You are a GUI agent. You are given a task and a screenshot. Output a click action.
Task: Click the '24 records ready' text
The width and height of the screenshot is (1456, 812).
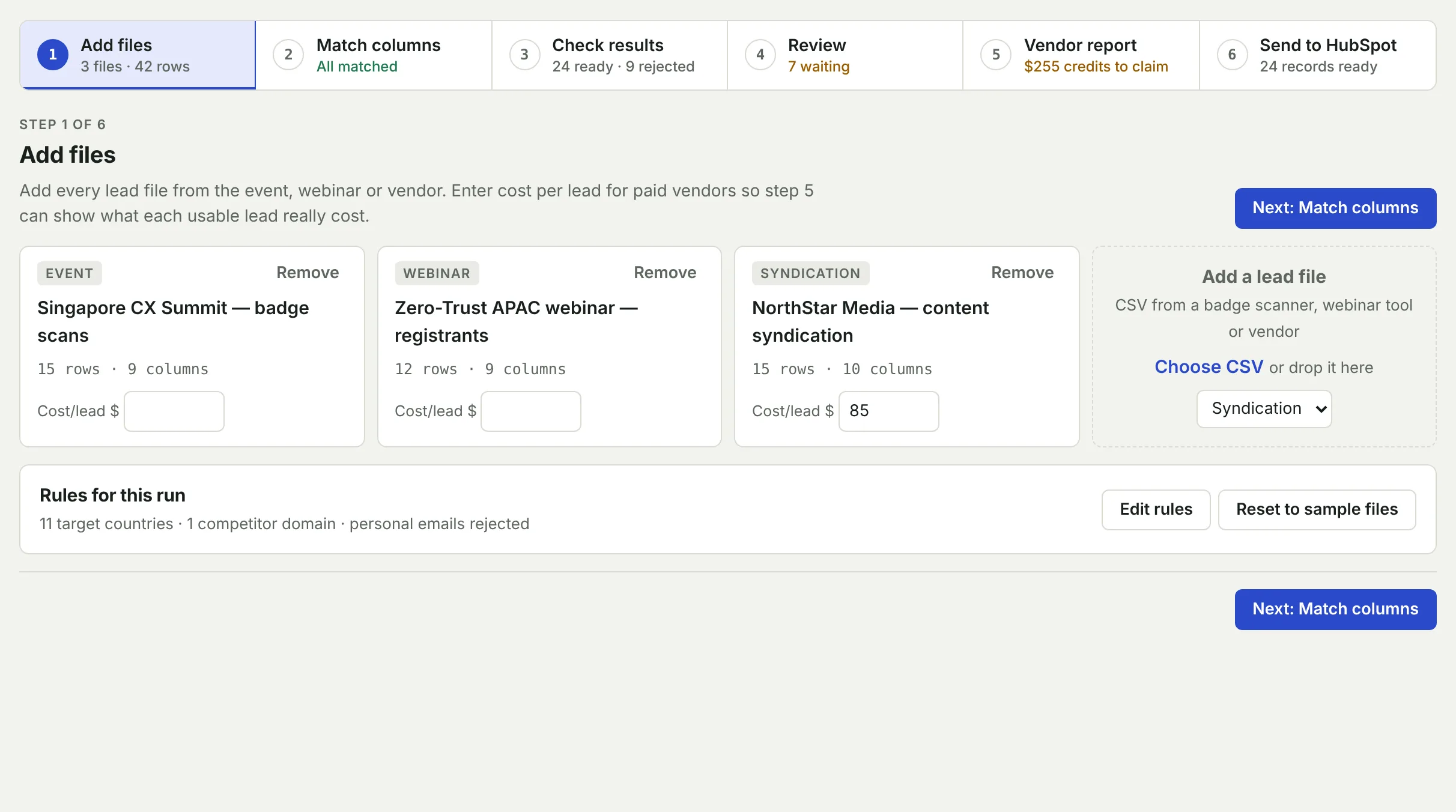click(x=1318, y=67)
